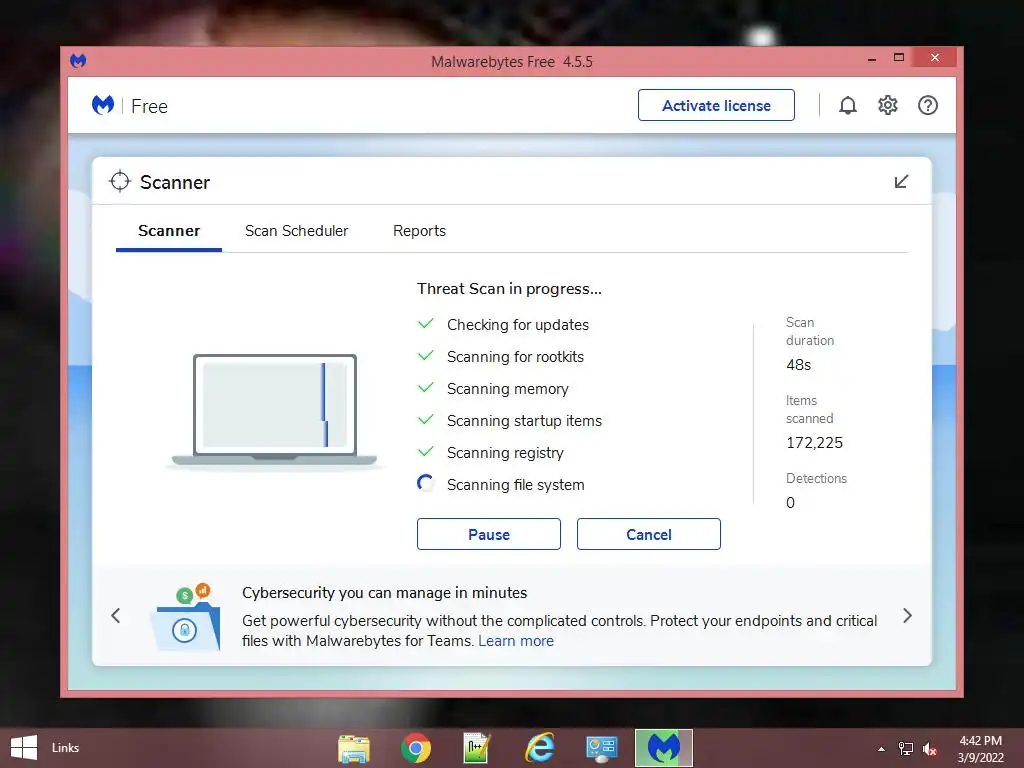The height and width of the screenshot is (768, 1024).
Task: Cancel the threat scan
Action: point(648,534)
